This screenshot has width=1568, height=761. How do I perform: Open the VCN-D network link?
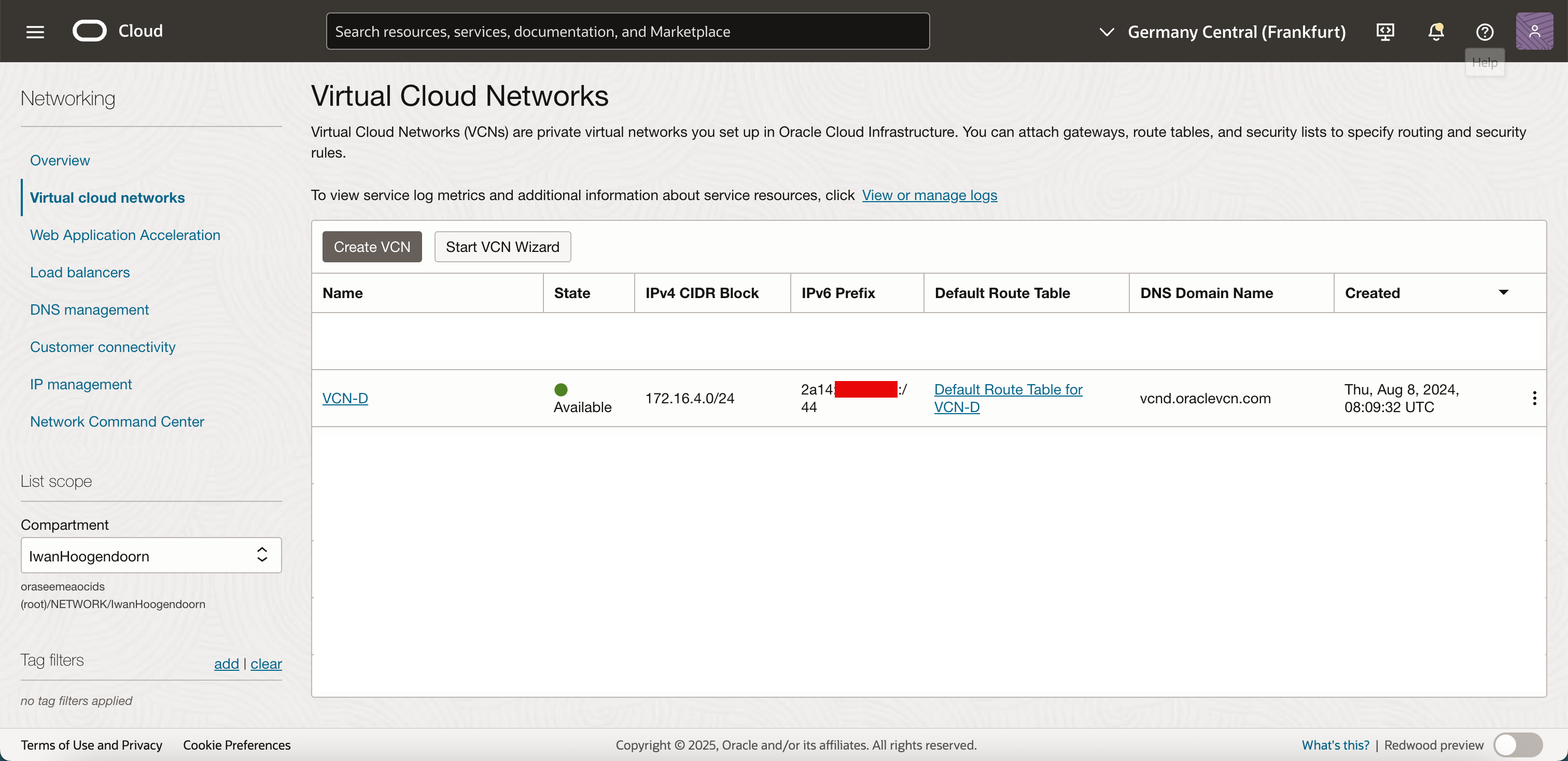pyautogui.click(x=344, y=398)
